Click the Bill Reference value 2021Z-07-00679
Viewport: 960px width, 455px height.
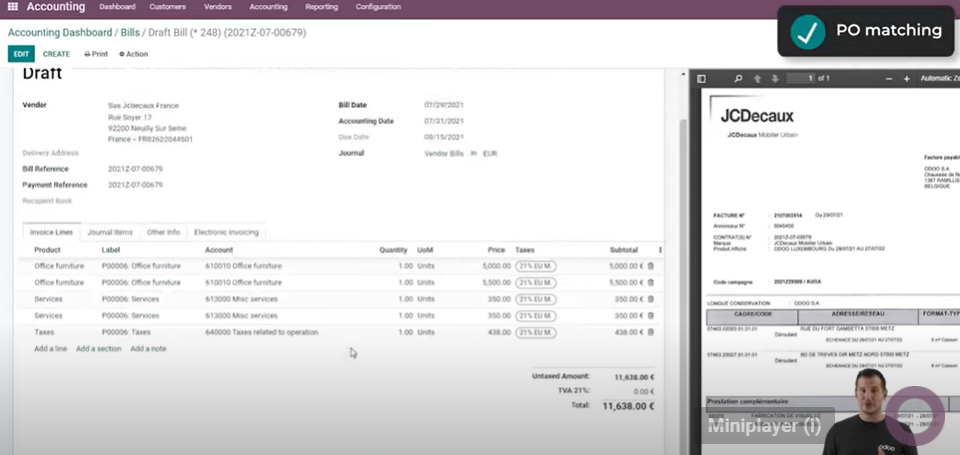tap(135, 169)
